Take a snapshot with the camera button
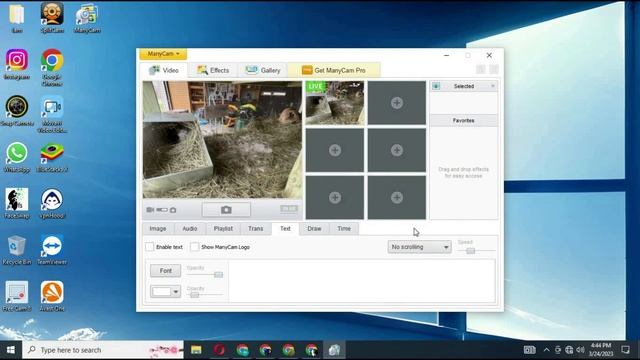 [x=226, y=210]
